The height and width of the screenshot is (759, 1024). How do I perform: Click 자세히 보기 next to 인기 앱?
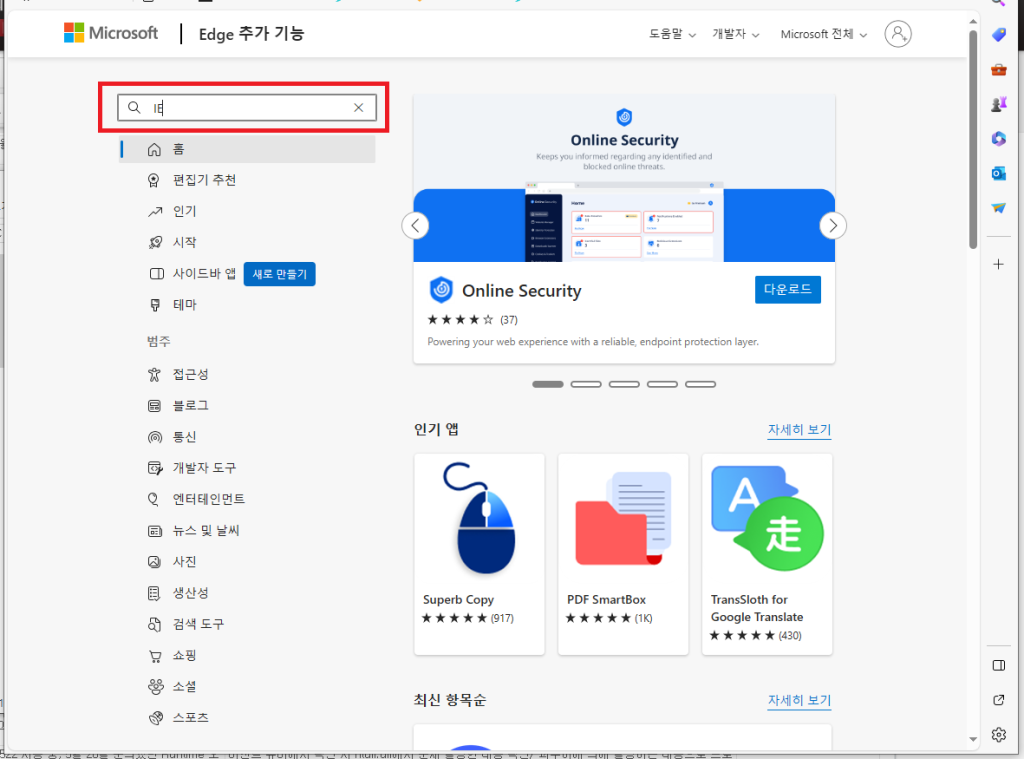[799, 430]
